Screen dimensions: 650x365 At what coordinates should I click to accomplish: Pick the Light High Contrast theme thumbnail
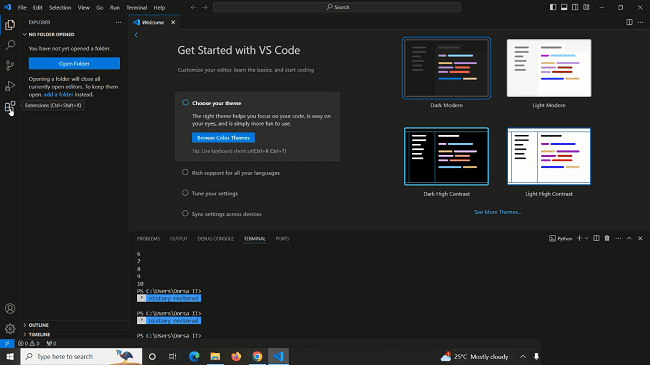point(549,156)
